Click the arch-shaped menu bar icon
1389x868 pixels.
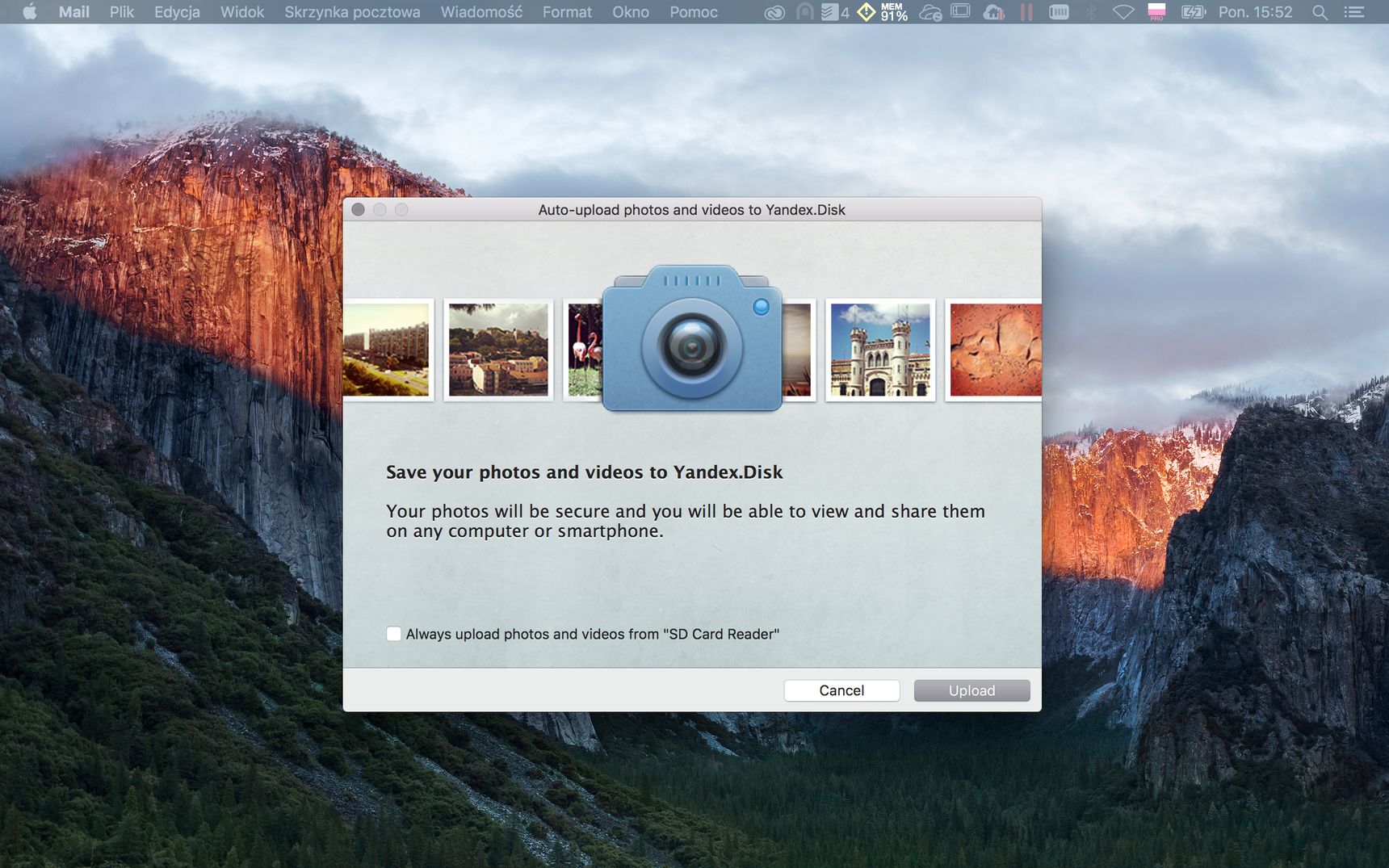click(x=804, y=12)
